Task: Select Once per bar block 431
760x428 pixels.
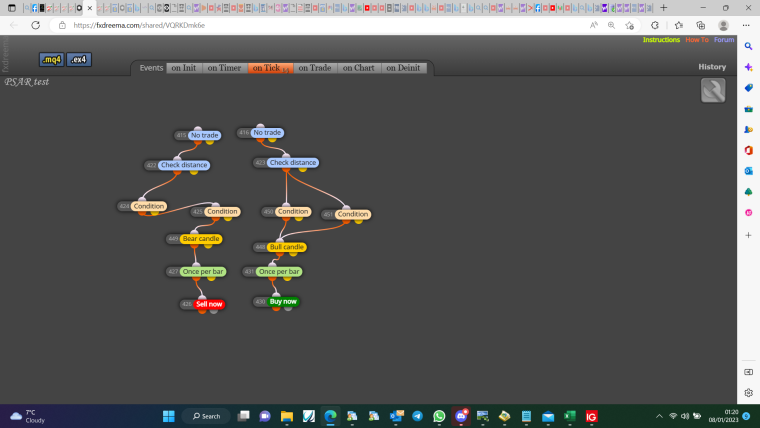Action: pyautogui.click(x=279, y=271)
